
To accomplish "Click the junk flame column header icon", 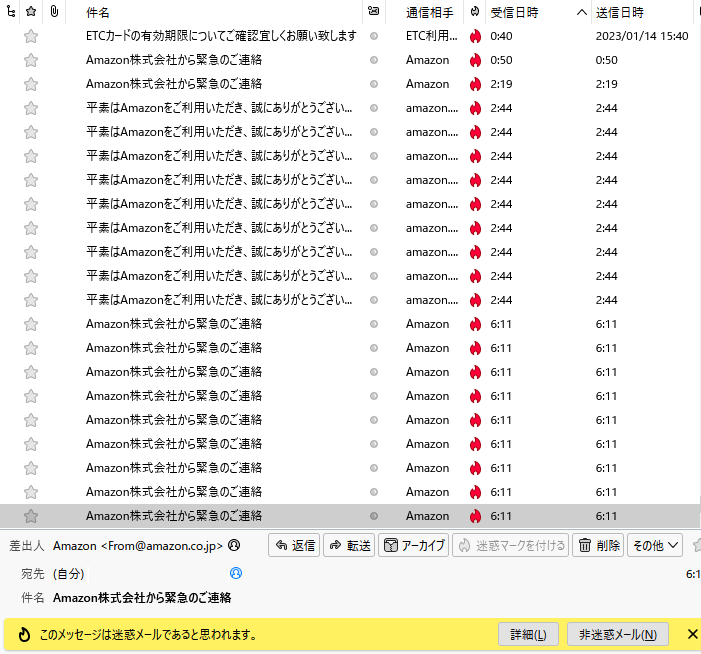I will click(x=475, y=12).
